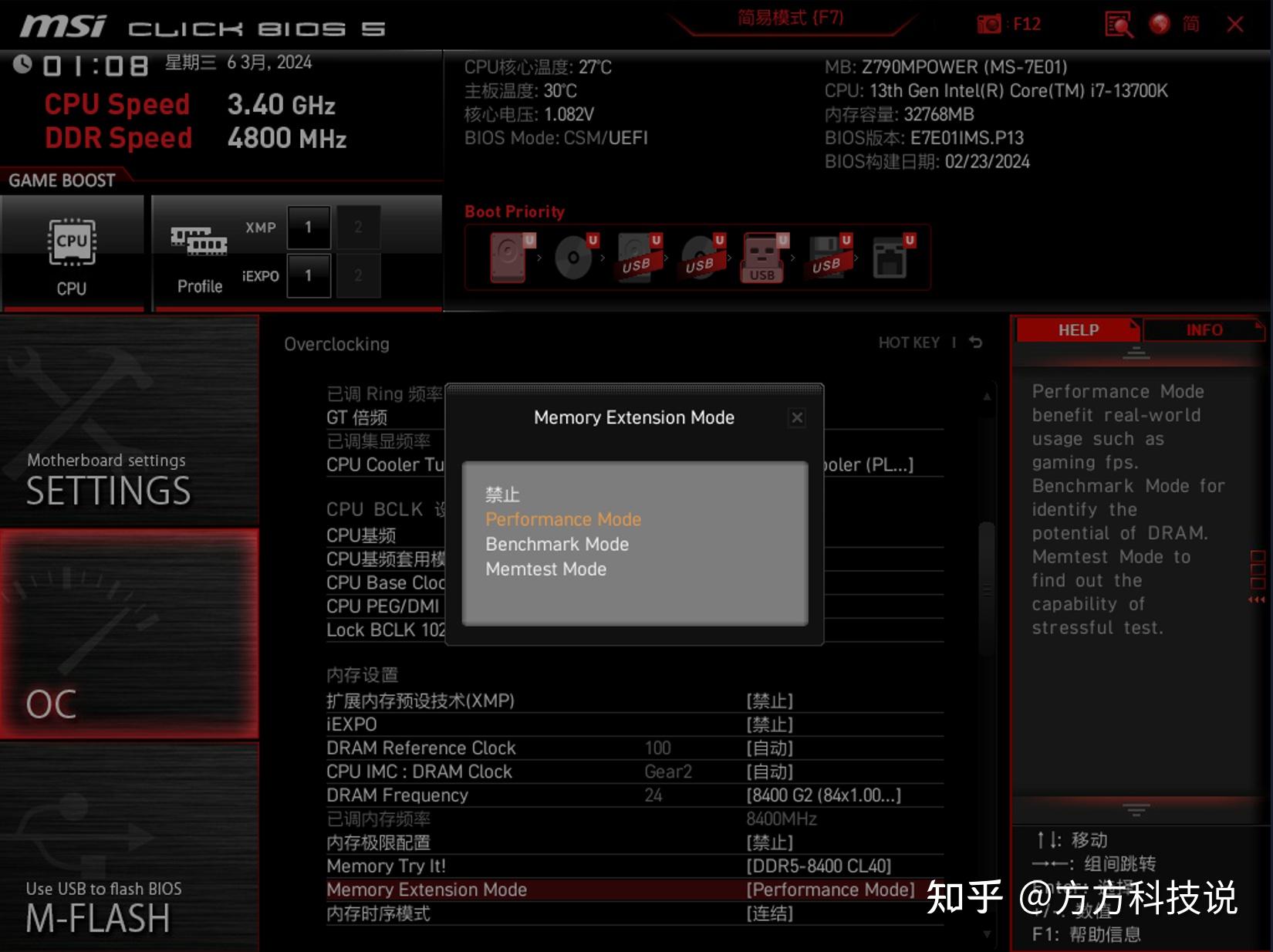This screenshot has height=952, width=1273.
Task: Click the Overclocking page title
Action: pos(336,344)
